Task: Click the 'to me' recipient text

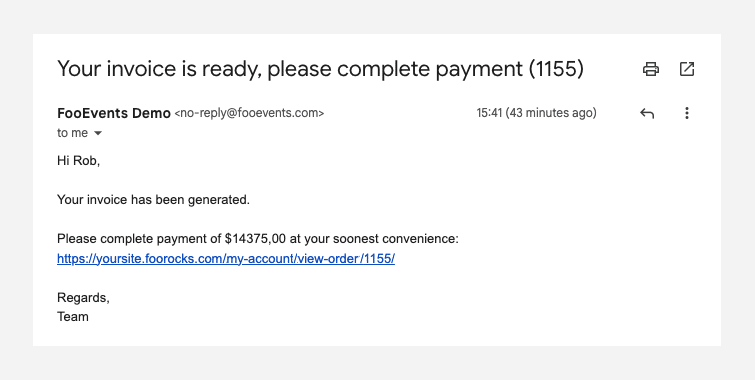Action: point(72,133)
